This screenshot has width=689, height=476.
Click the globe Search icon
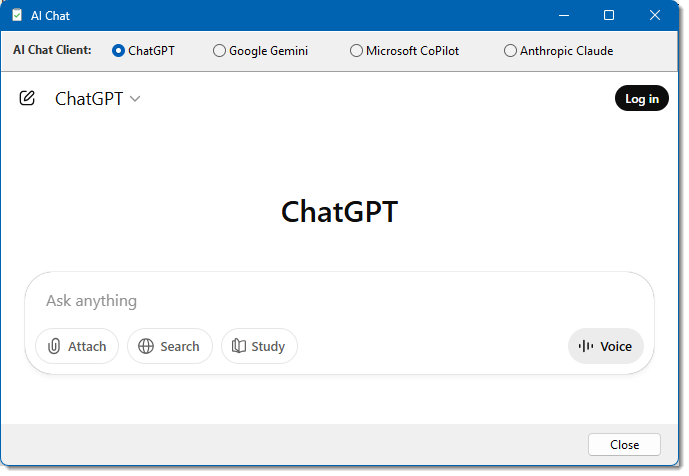point(146,346)
